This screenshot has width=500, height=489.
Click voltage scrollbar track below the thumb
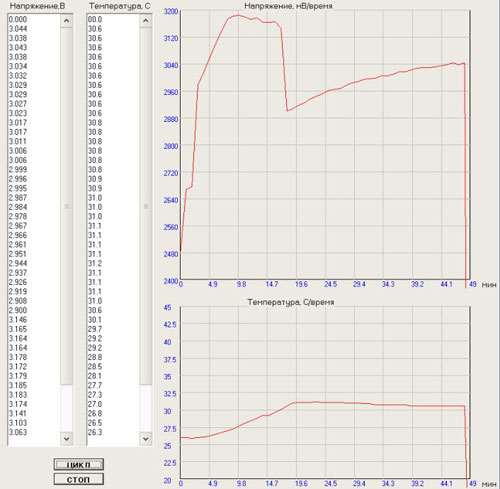coord(66,408)
